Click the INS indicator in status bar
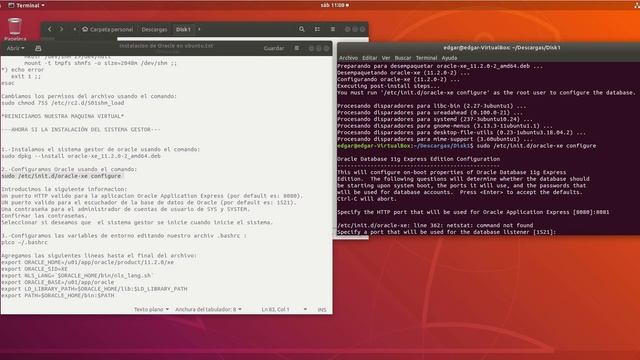Viewport: 640px width, 360px height. point(322,310)
